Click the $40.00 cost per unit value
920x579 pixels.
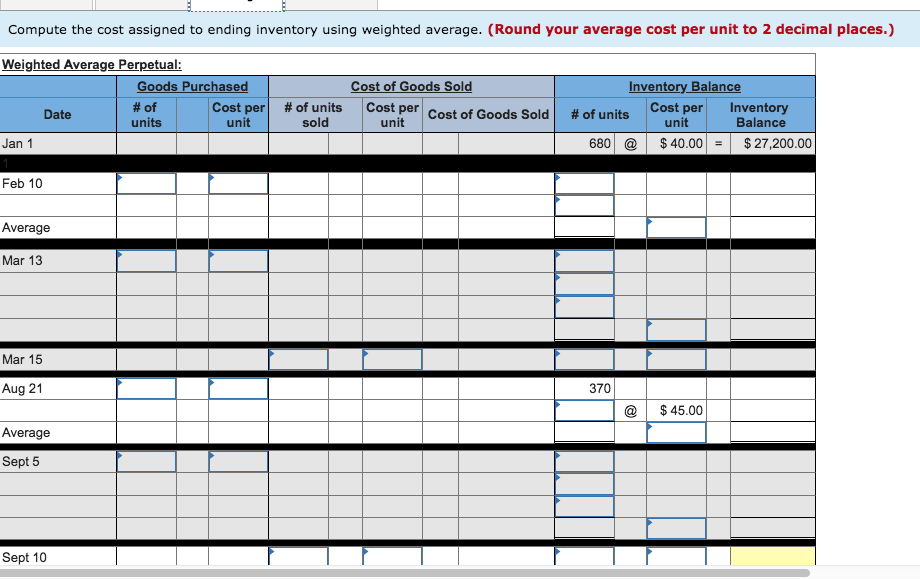[681, 144]
